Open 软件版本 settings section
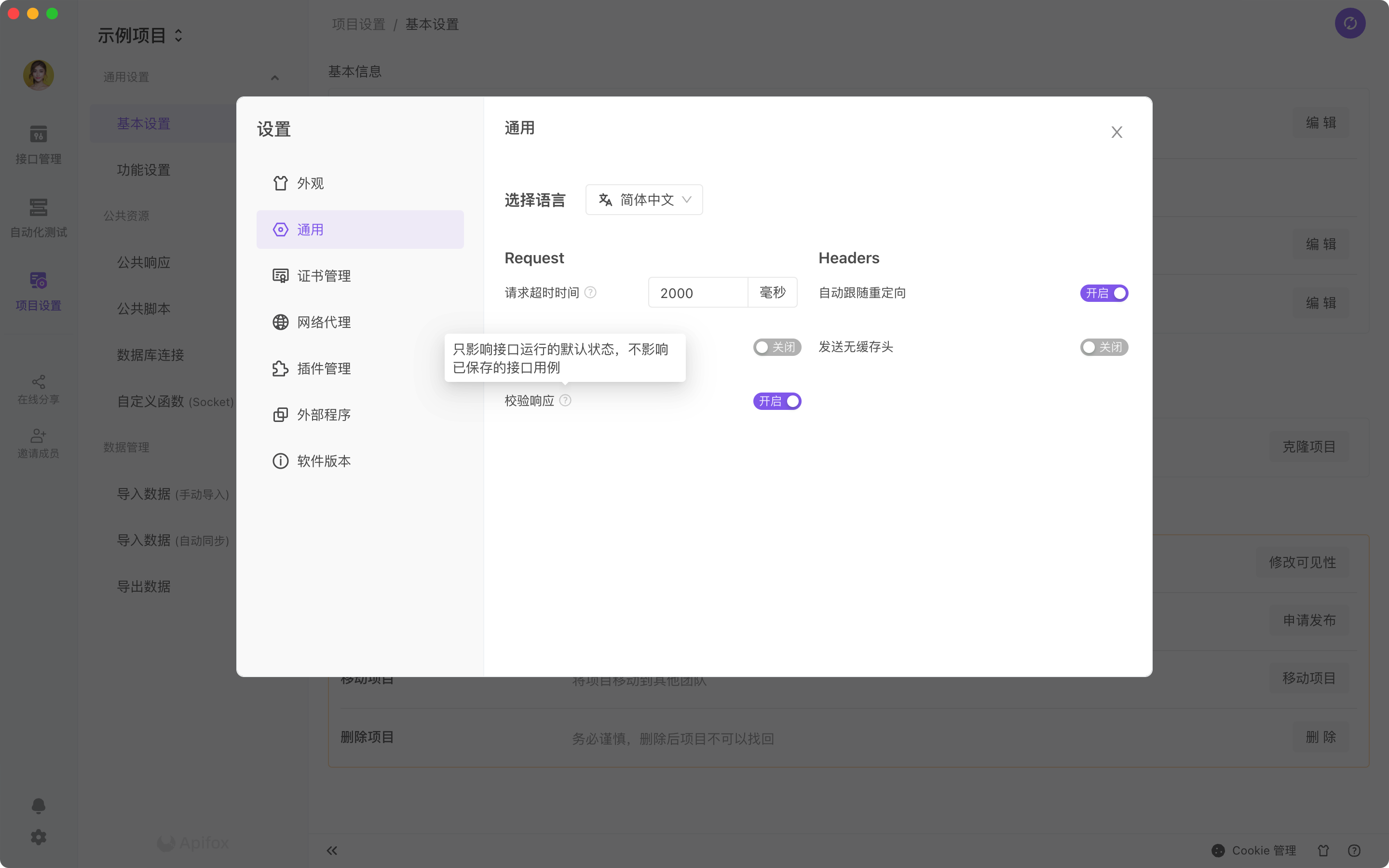This screenshot has width=1389, height=868. coord(360,461)
